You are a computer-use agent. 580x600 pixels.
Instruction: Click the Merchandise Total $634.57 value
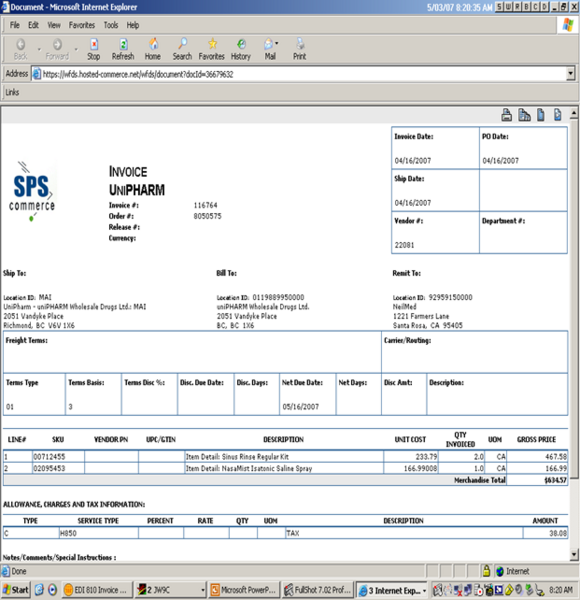pyautogui.click(x=556, y=480)
